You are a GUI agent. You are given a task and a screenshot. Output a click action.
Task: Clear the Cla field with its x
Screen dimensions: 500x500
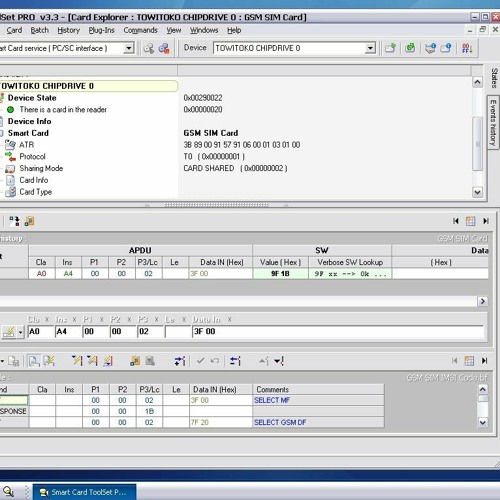coord(47,320)
